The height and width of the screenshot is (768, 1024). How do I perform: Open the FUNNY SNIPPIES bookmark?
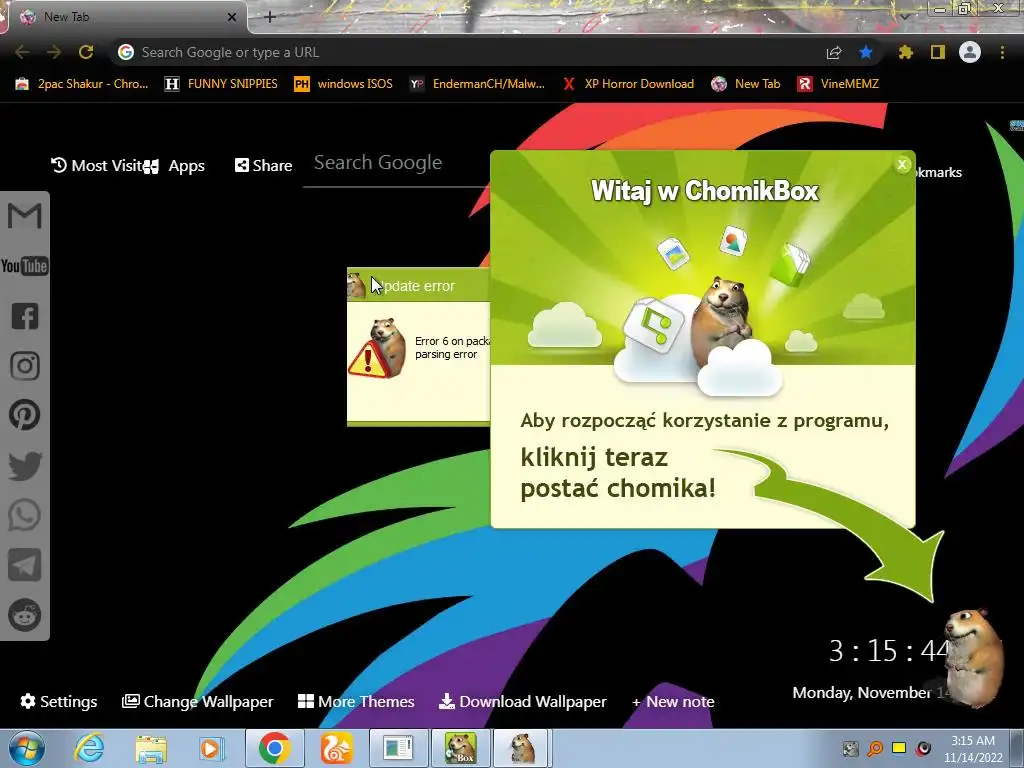pos(221,84)
